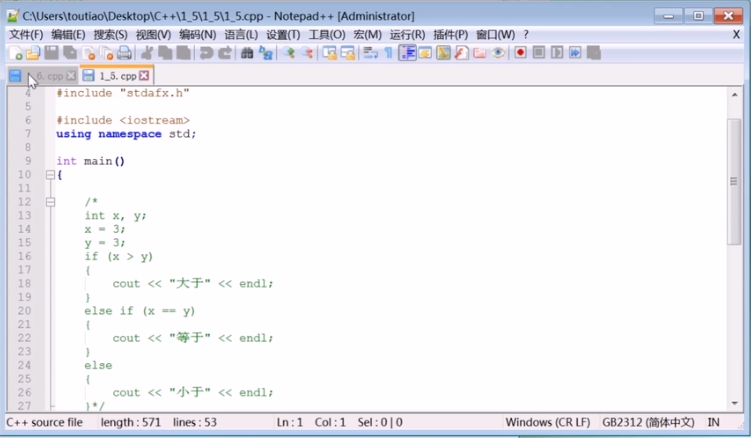Open the Replace dialog icon
Viewport: 751px width, 438px height.
coord(265,53)
